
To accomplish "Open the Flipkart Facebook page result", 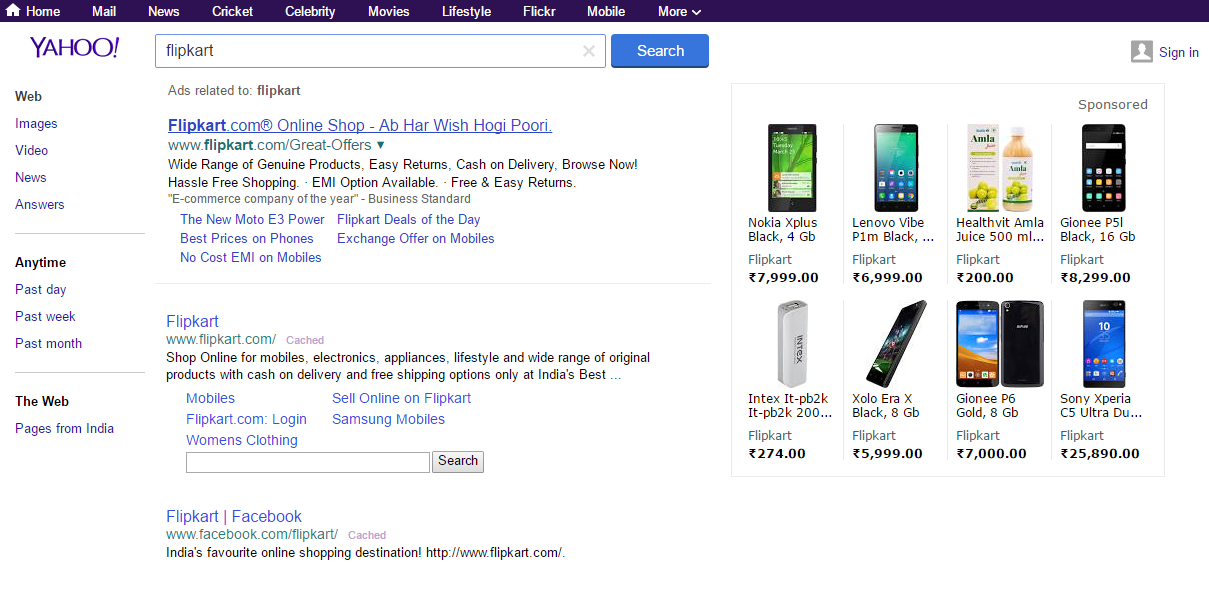I will (x=233, y=516).
